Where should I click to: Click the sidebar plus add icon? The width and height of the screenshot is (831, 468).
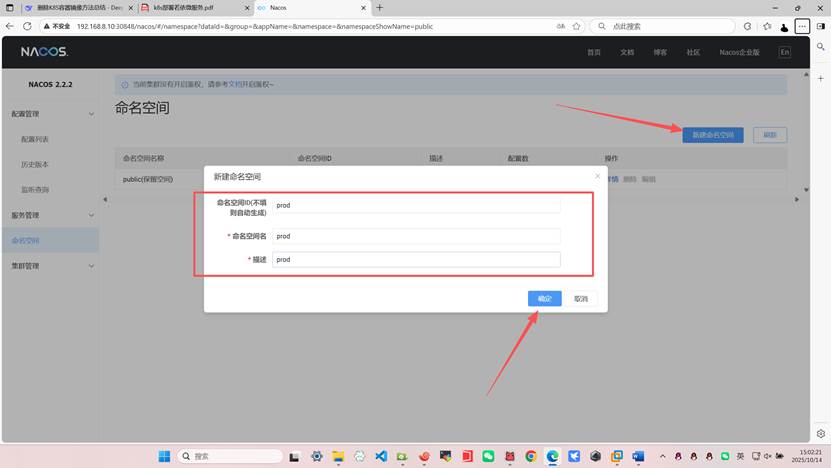click(x=820, y=78)
